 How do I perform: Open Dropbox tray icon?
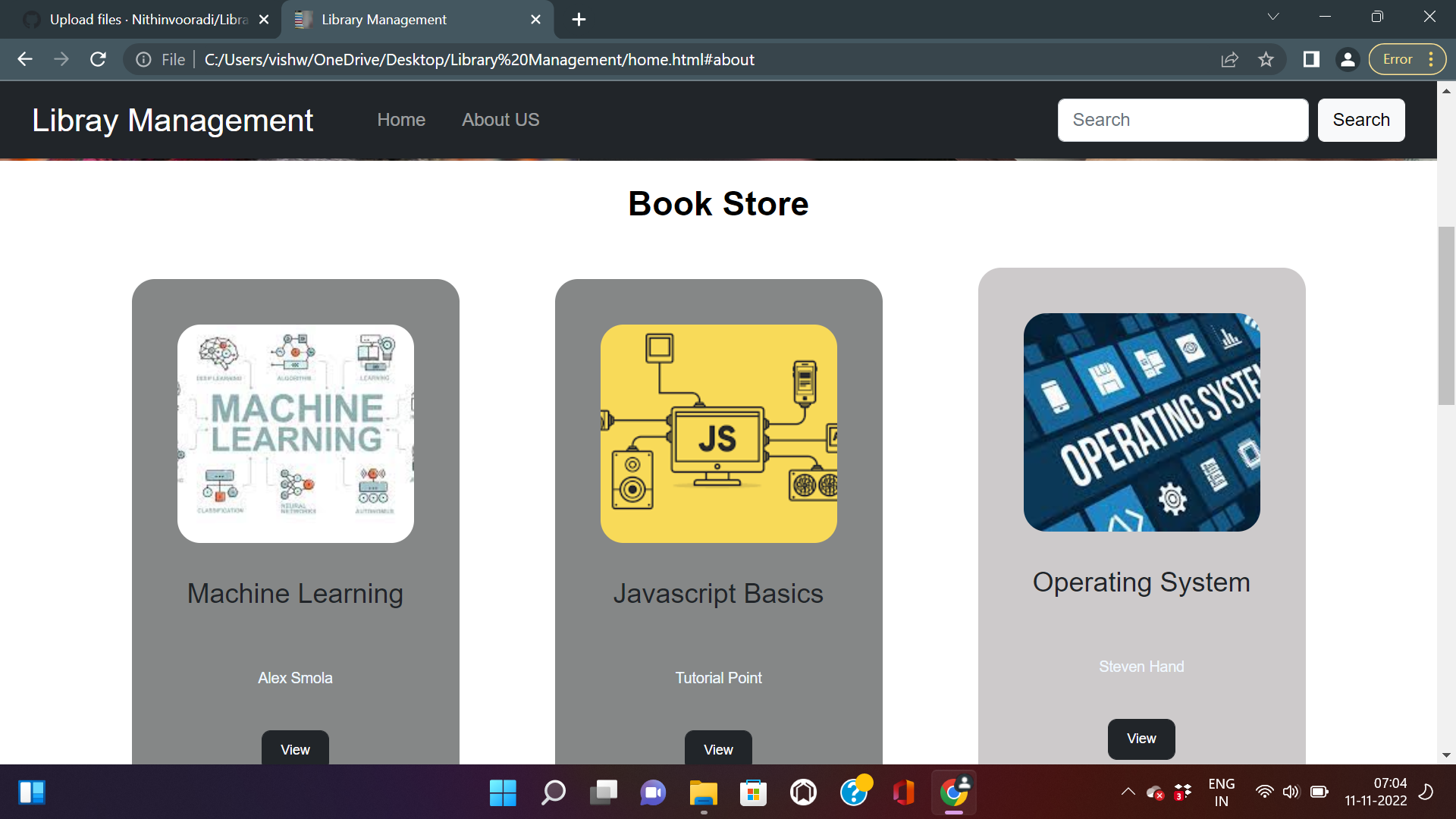pyautogui.click(x=1183, y=792)
